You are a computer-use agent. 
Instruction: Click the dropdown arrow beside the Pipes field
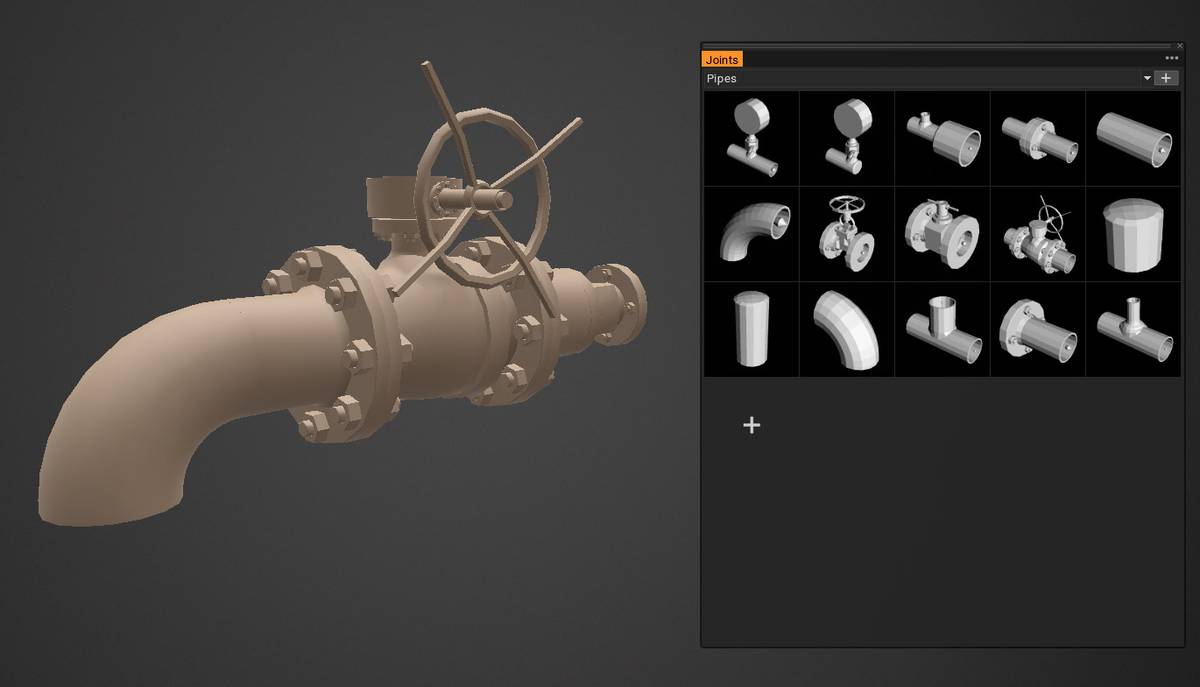click(1147, 78)
